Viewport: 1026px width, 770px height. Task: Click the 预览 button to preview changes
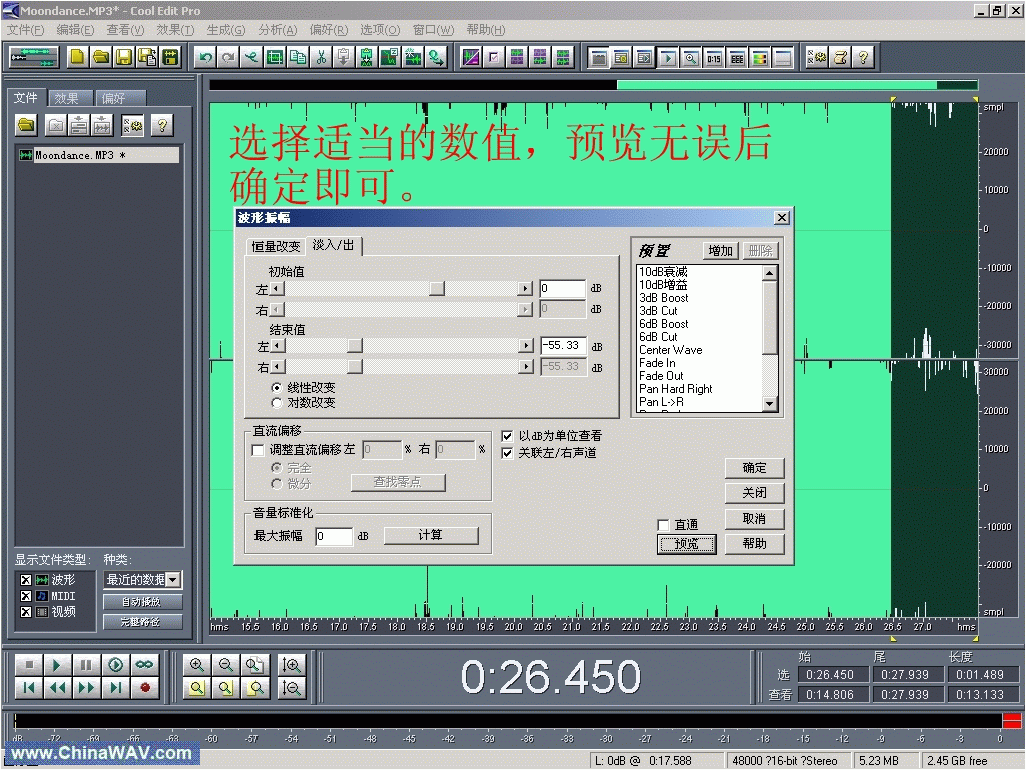686,543
